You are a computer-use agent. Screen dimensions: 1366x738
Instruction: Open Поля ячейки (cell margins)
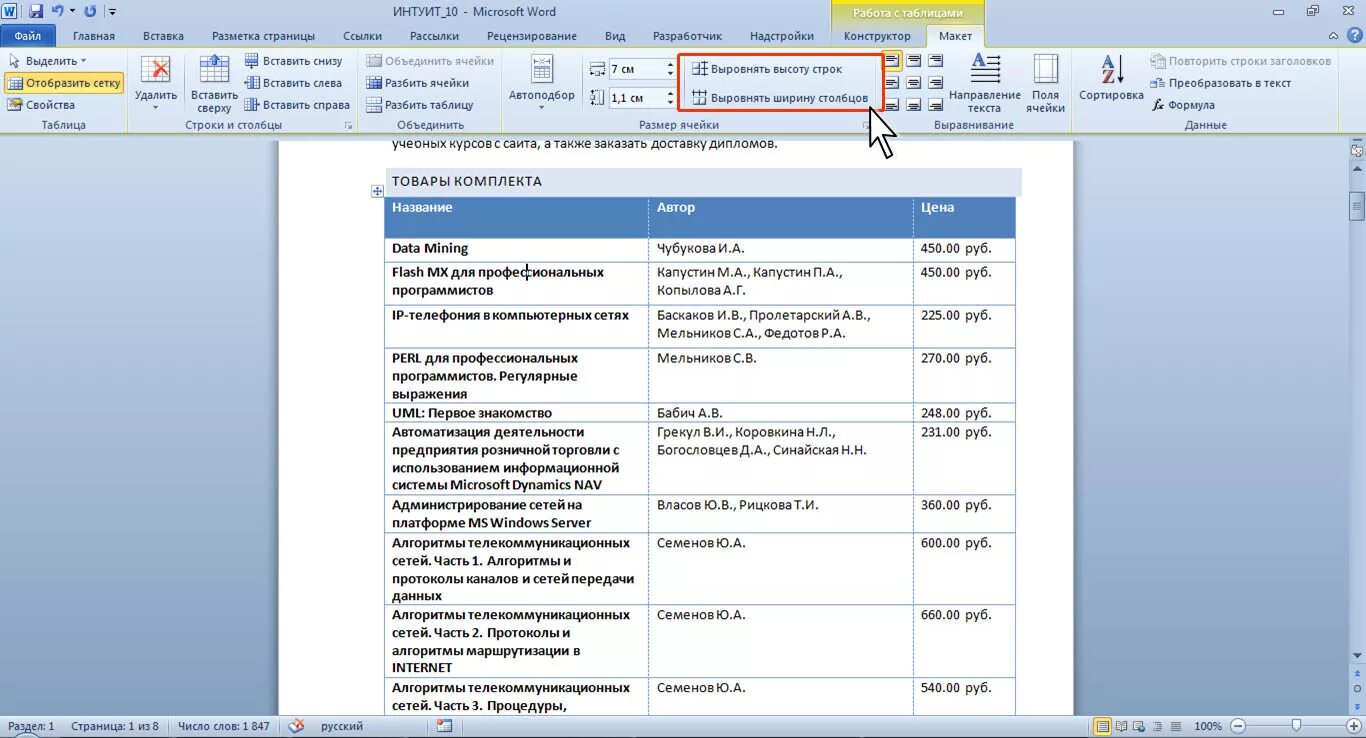tap(1045, 84)
